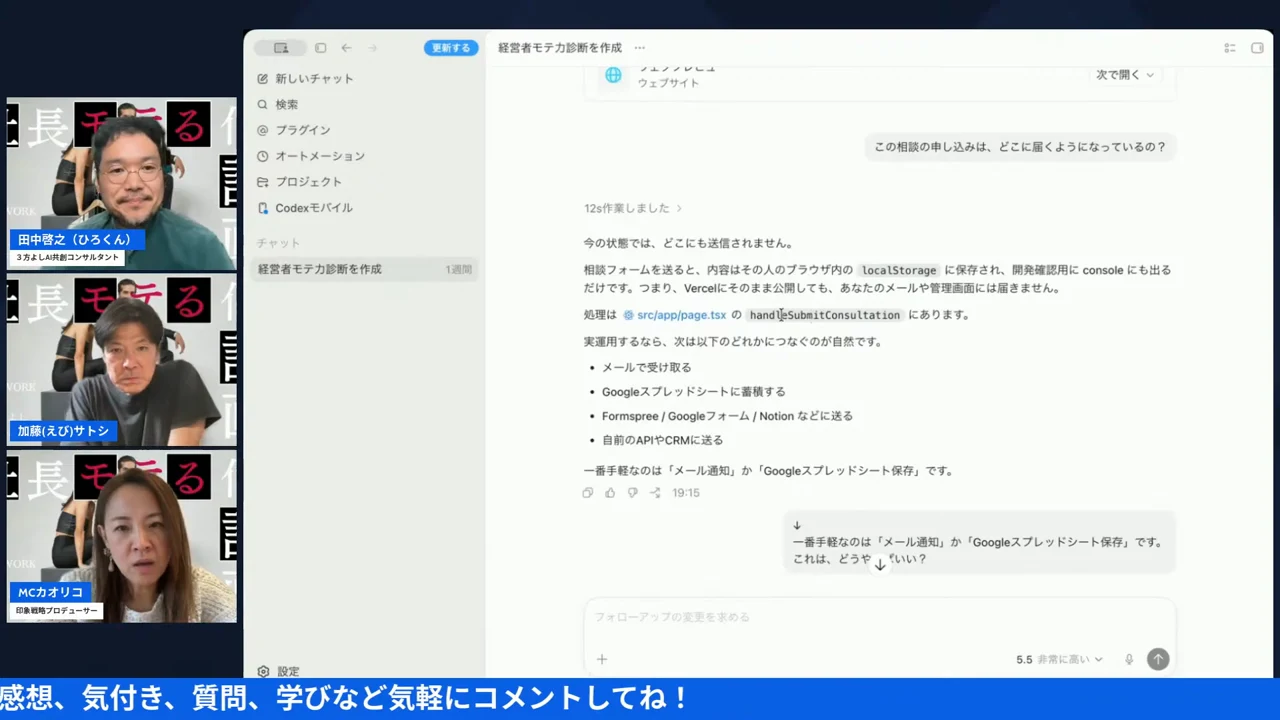Click the localStorage code text

[899, 270]
